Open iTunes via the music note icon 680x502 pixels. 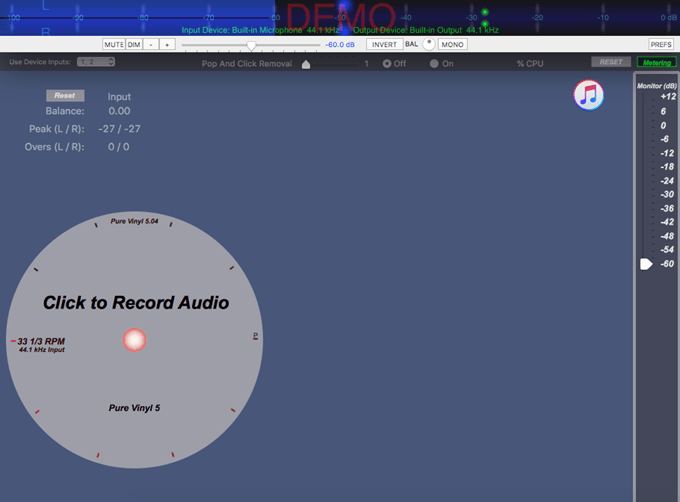coord(588,95)
